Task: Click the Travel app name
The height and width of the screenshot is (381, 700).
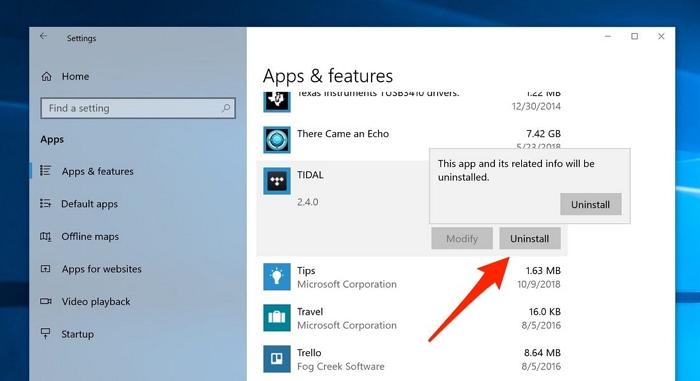Action: pos(310,312)
